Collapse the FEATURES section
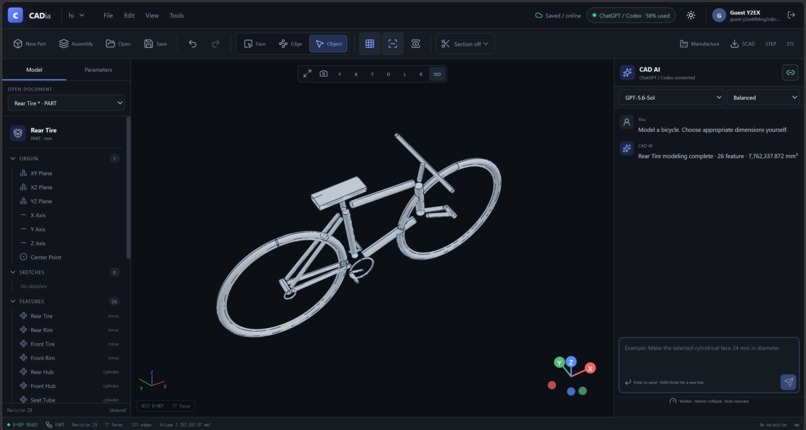 tap(13, 301)
